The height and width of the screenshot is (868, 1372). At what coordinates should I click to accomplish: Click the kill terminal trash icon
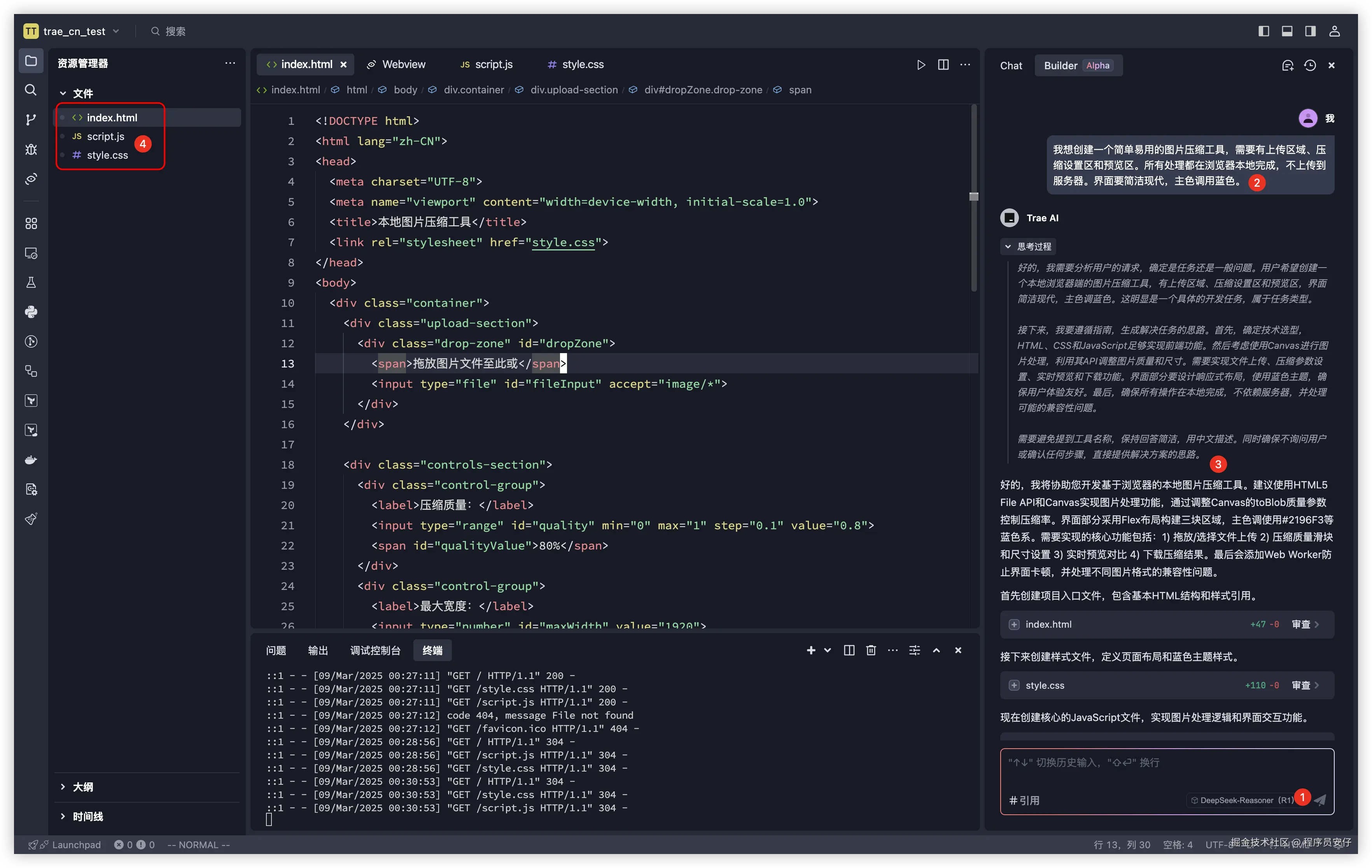click(871, 650)
